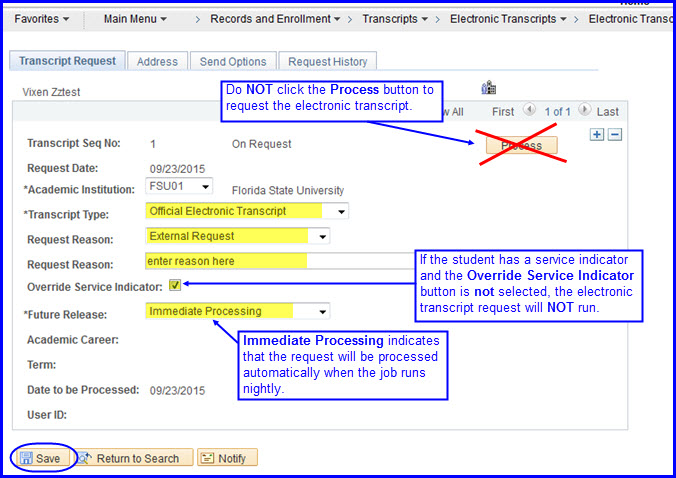Click the Return to Search button
676x478 pixels.
click(x=135, y=458)
